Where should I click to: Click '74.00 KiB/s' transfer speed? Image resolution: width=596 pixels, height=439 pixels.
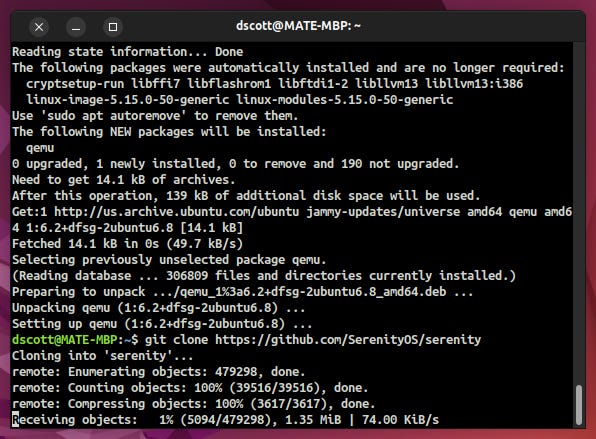pos(400,420)
